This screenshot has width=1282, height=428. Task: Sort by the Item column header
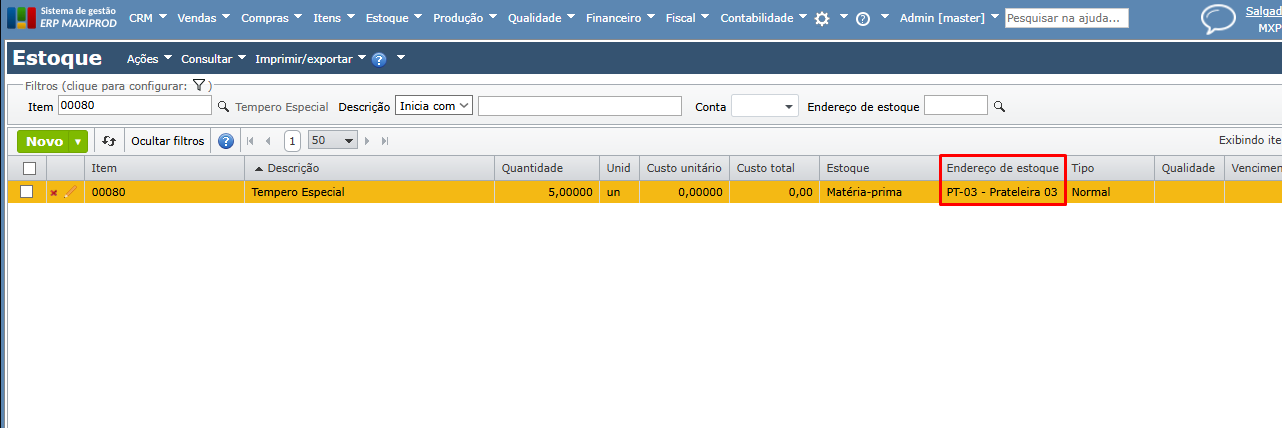coord(164,168)
